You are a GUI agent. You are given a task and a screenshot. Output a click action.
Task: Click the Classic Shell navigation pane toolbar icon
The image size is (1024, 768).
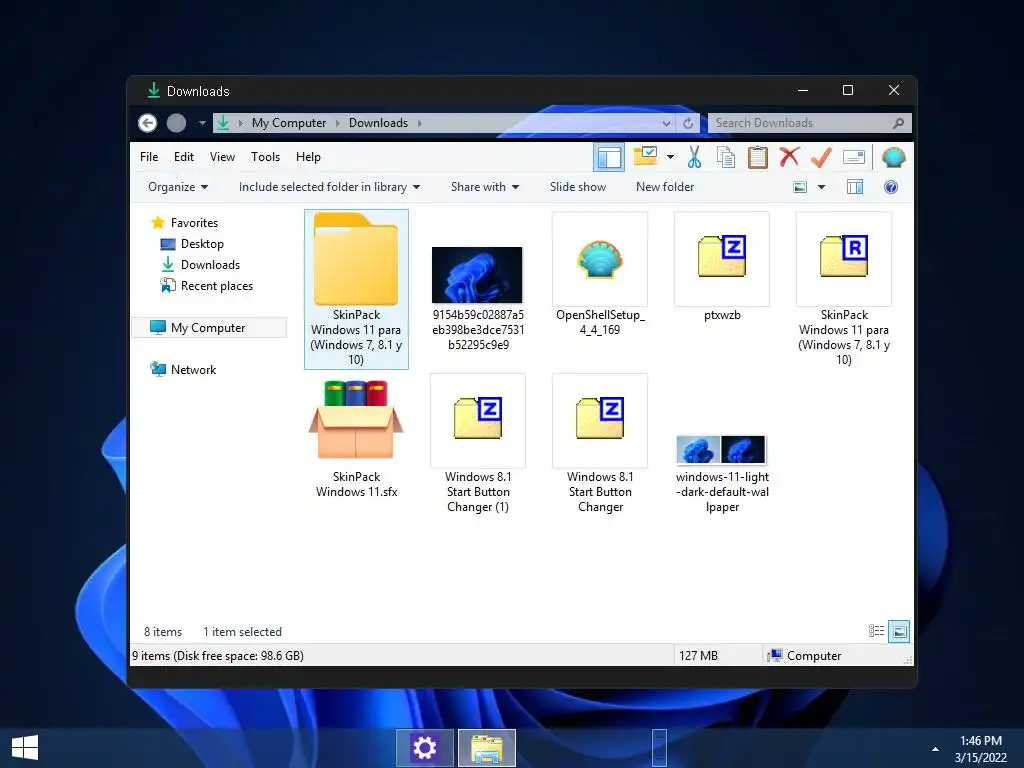click(x=609, y=157)
